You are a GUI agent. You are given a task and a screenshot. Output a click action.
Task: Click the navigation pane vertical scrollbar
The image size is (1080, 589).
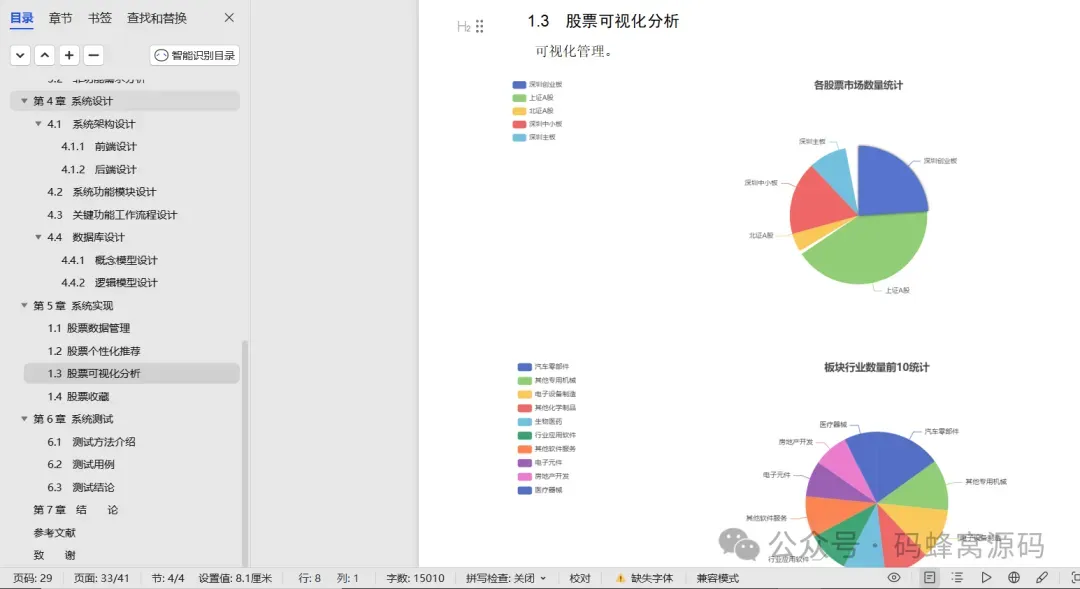pos(245,451)
